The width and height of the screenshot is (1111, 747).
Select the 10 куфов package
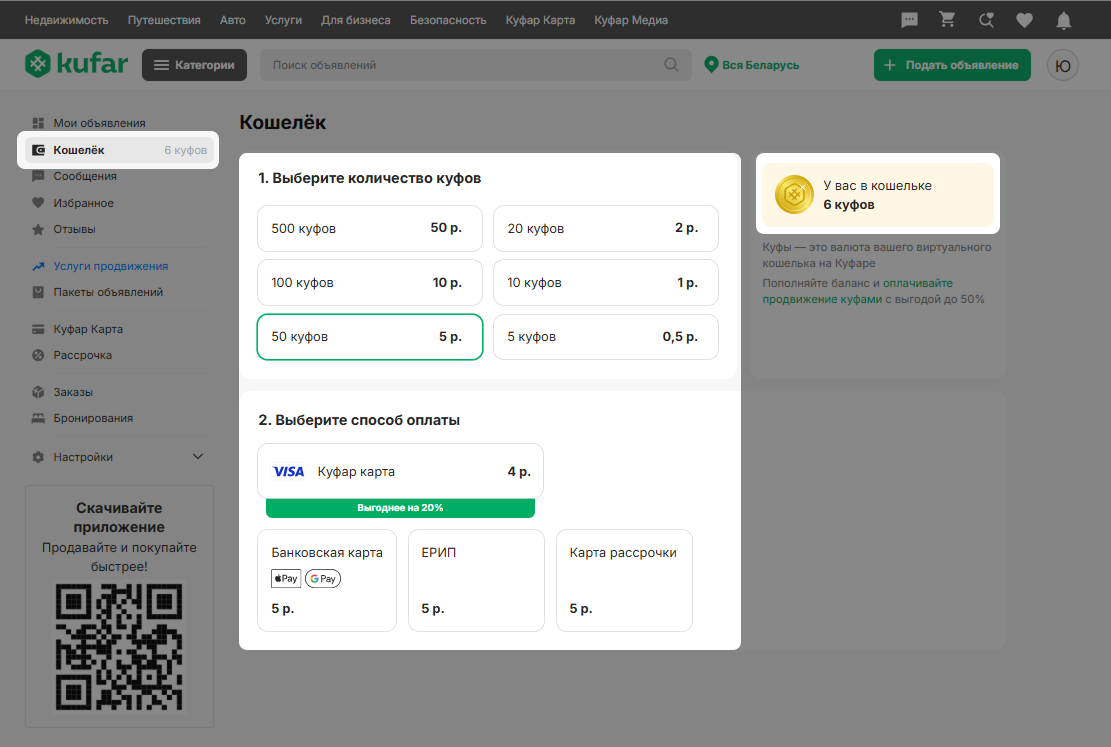click(606, 282)
